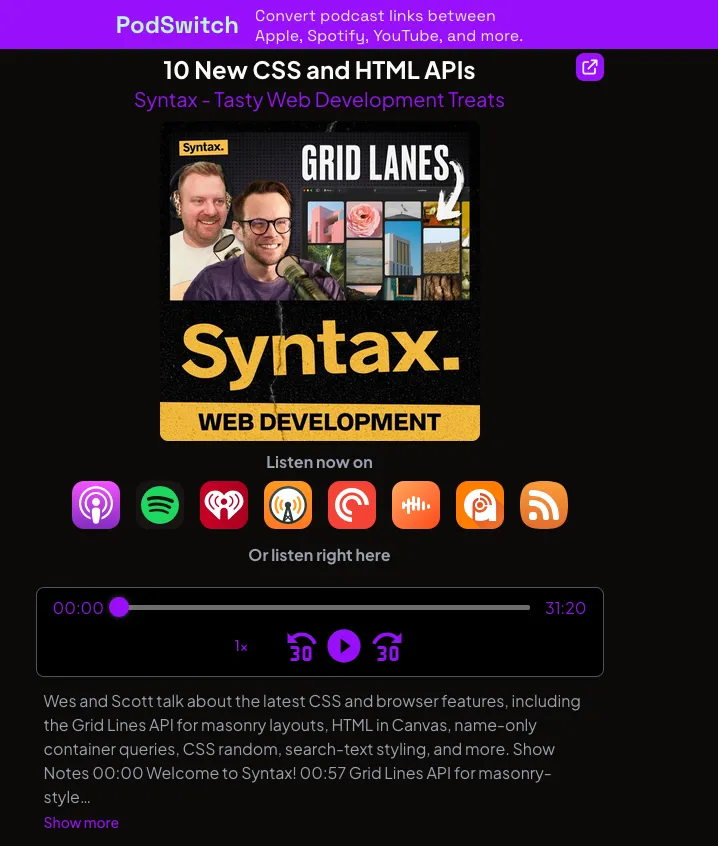
Task: Click the Convert podcast links tagline
Action: pos(388,26)
